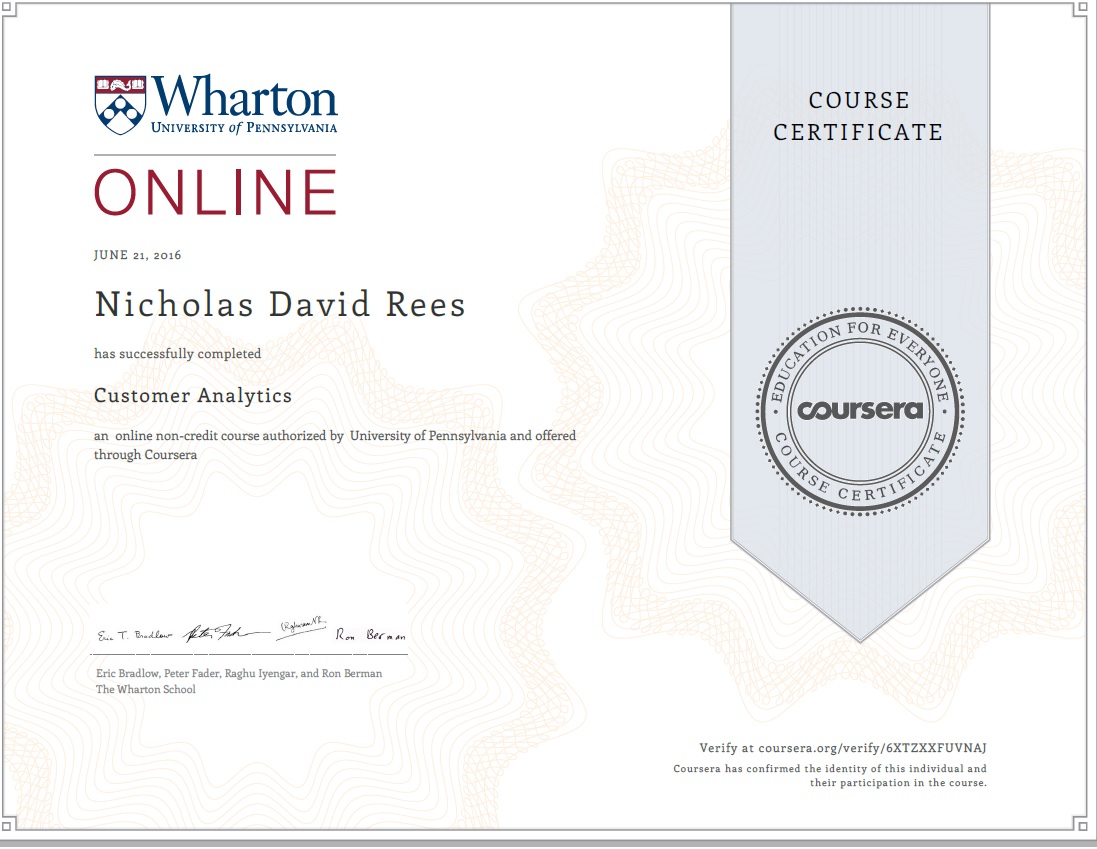Click the course title Customer Analytics
The width and height of the screenshot is (1097, 849).
[x=193, y=396]
